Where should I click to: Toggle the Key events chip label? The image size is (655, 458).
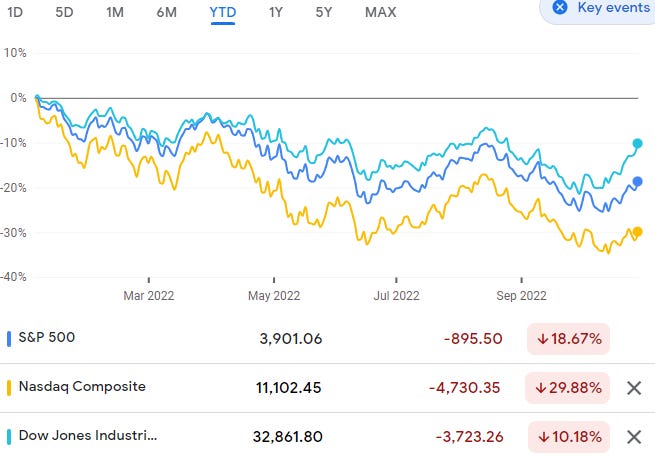point(613,7)
